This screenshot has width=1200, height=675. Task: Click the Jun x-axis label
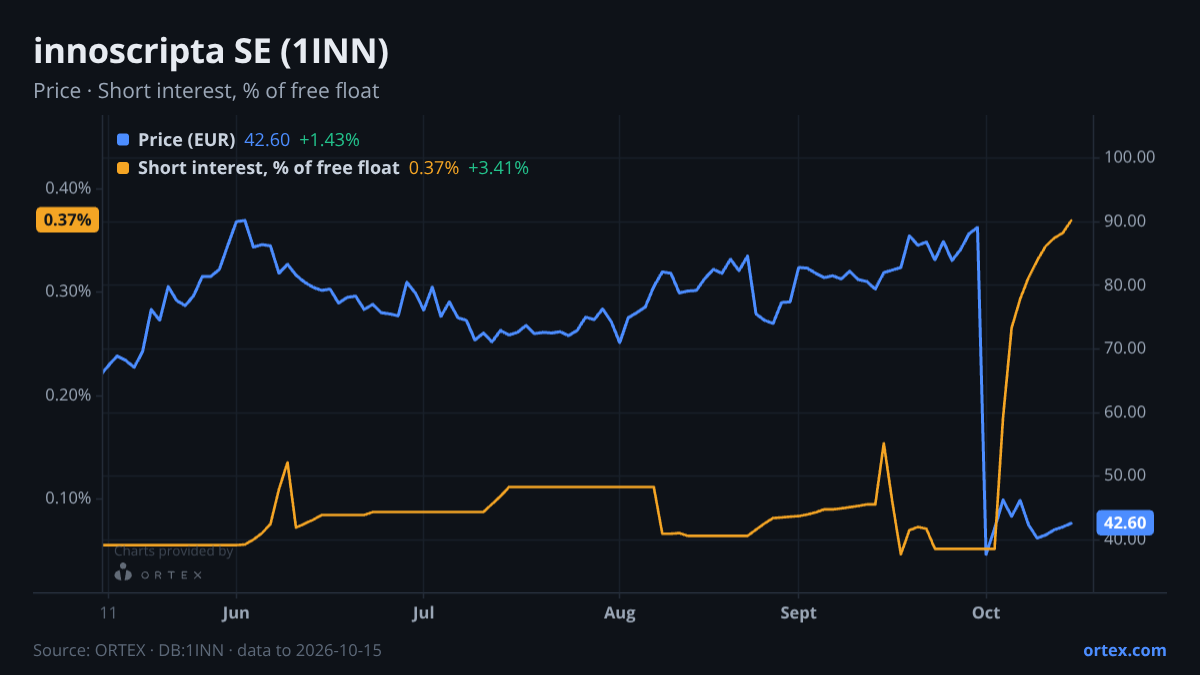click(x=236, y=613)
